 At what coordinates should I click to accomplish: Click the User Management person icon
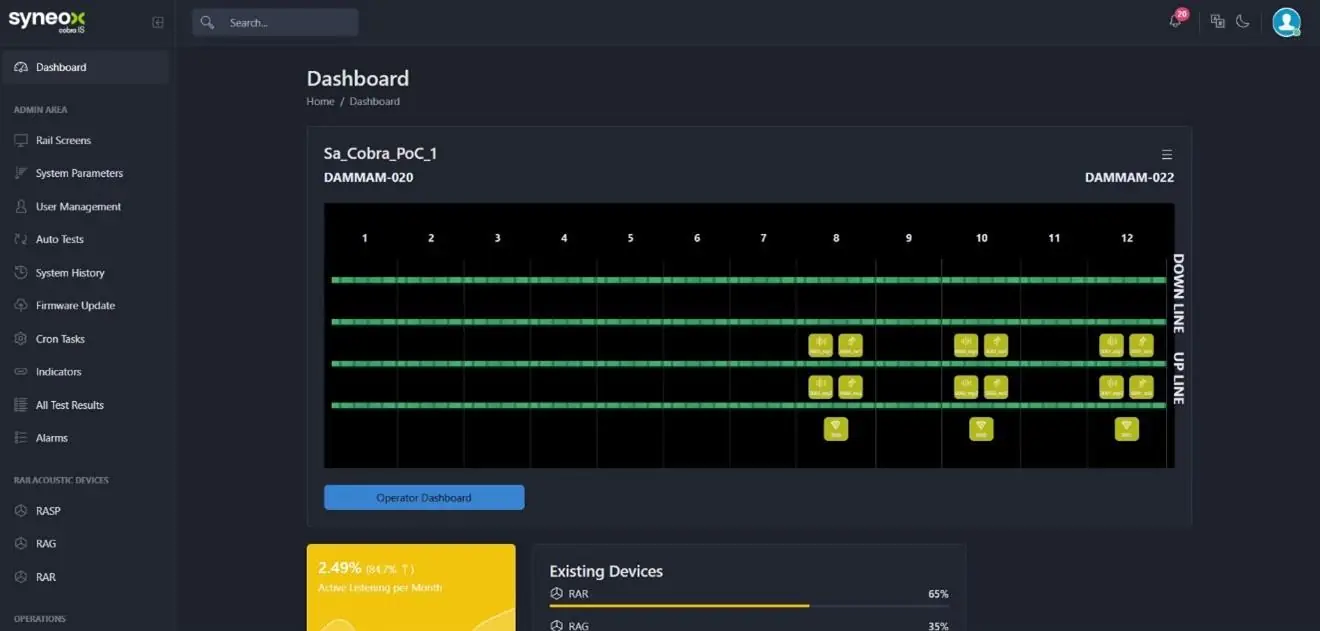[21, 207]
